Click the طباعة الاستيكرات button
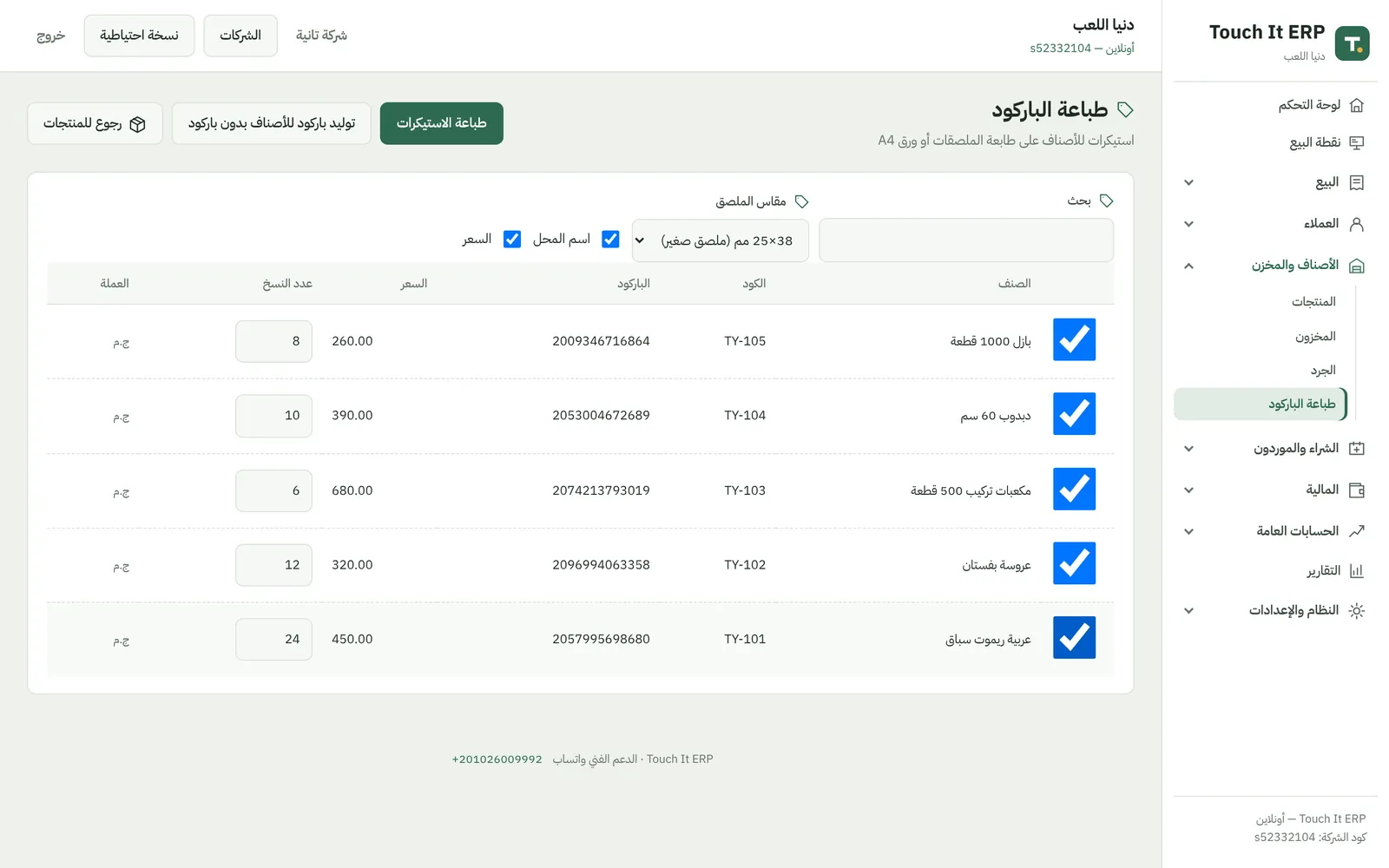Image resolution: width=1389 pixels, height=868 pixels. (x=442, y=123)
